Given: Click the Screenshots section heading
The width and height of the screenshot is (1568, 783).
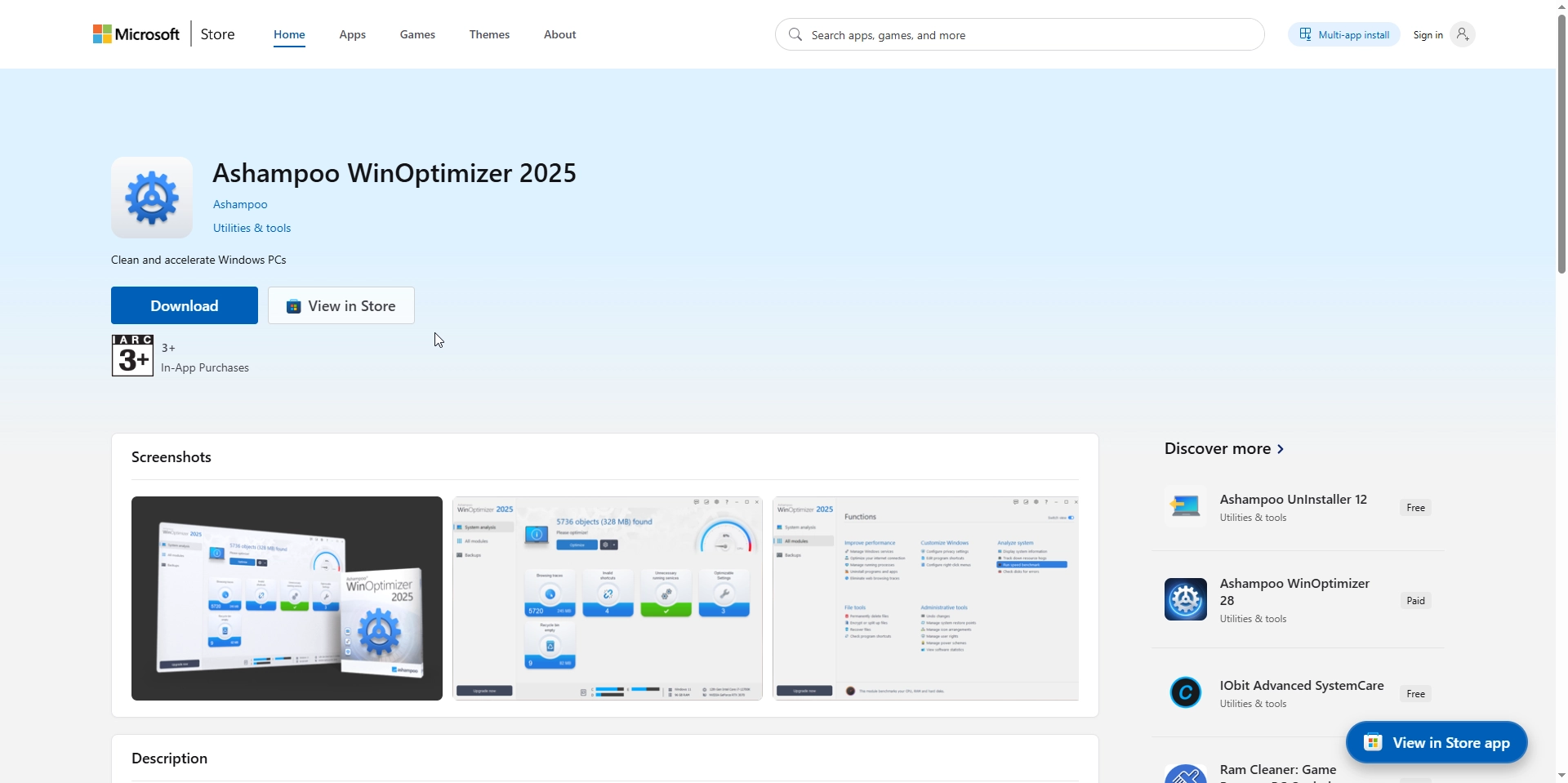Looking at the screenshot, I should point(171,456).
